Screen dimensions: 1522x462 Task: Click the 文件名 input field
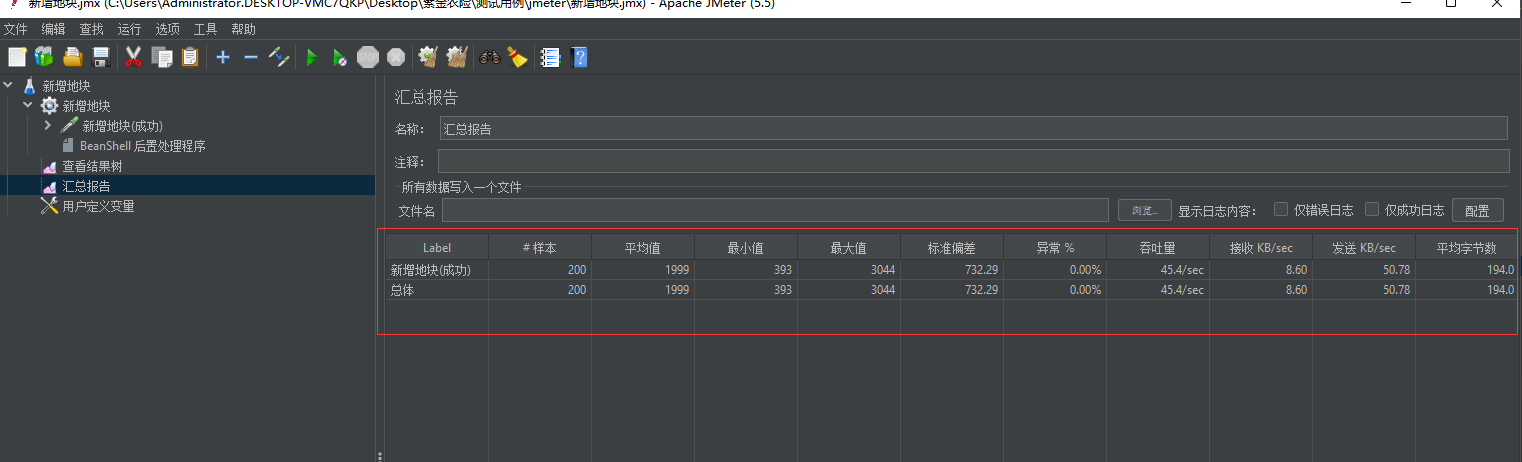point(775,210)
